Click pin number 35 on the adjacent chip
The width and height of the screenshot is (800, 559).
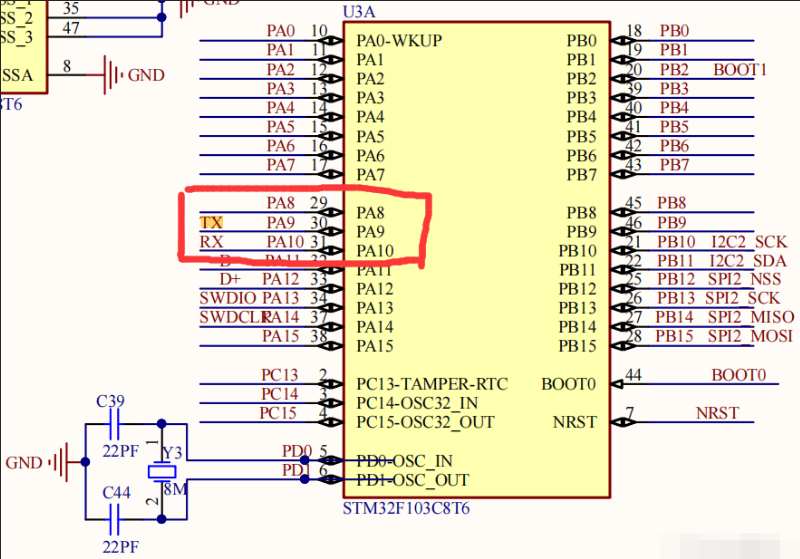71,8
